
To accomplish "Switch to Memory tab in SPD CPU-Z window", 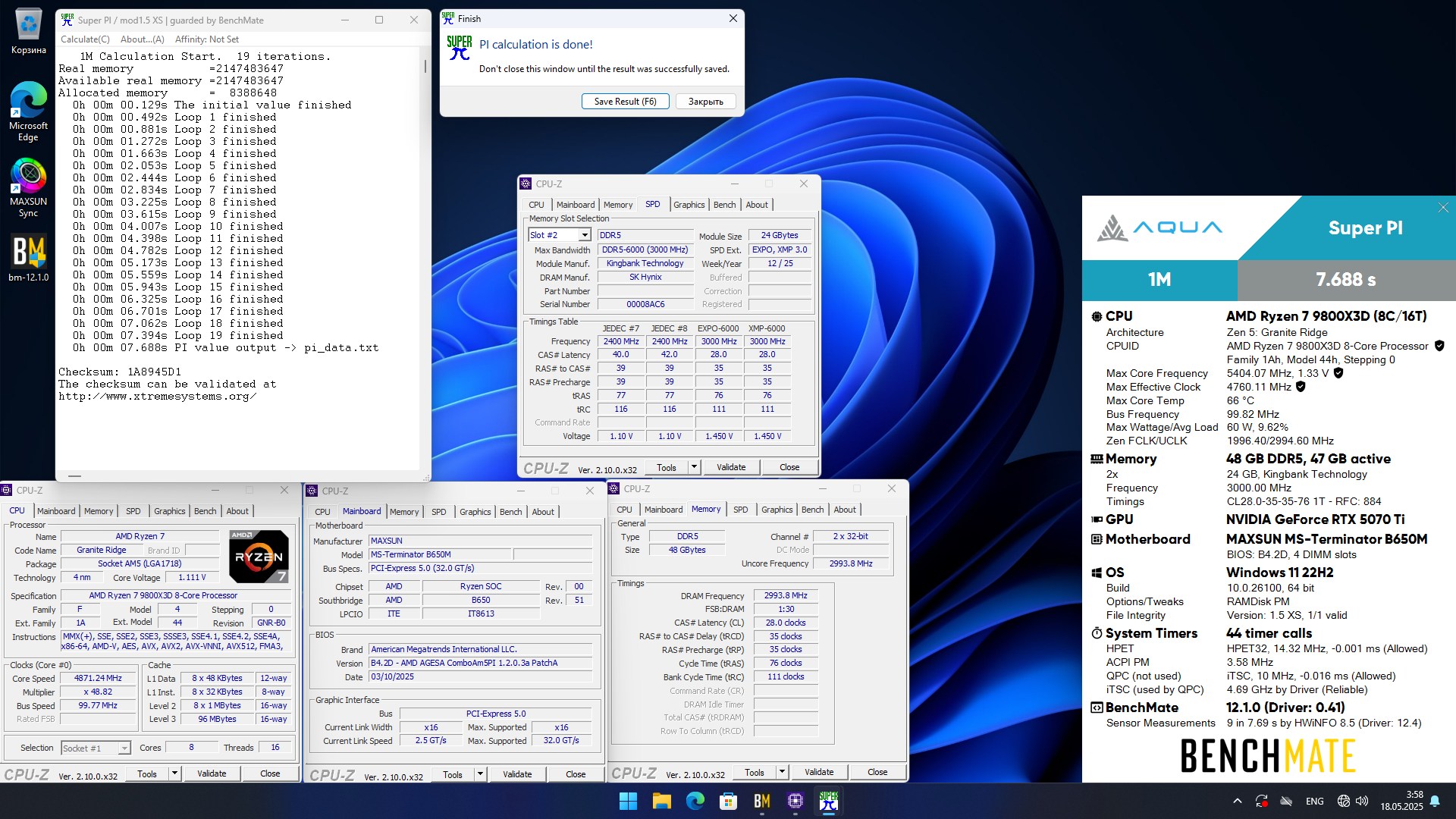I will (618, 205).
